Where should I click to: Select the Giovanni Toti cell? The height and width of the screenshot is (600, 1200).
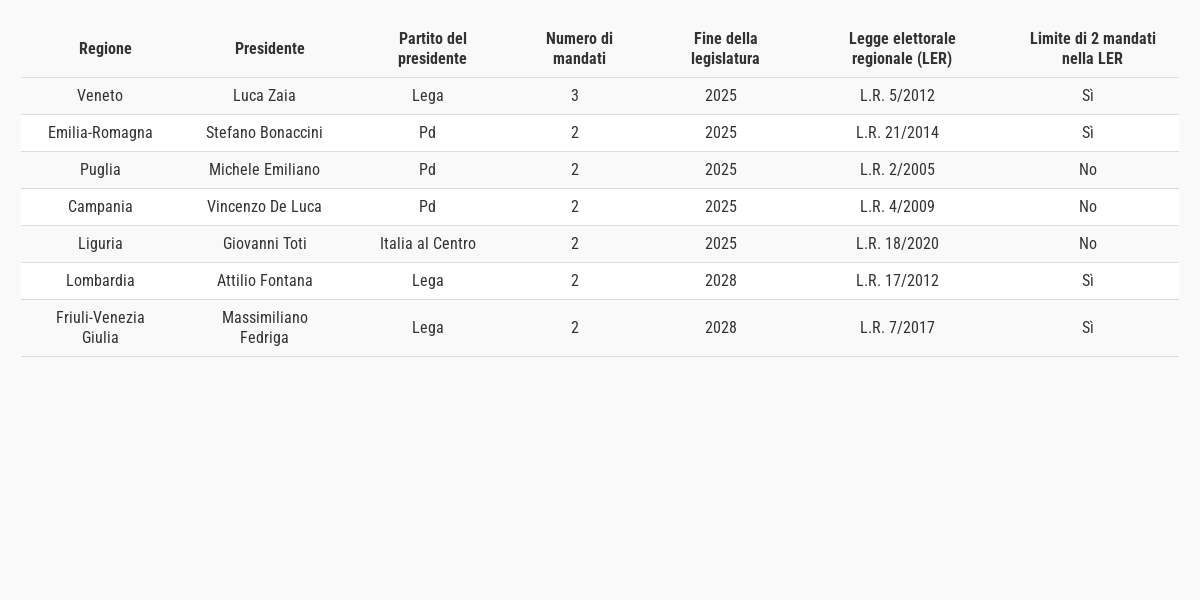[264, 244]
